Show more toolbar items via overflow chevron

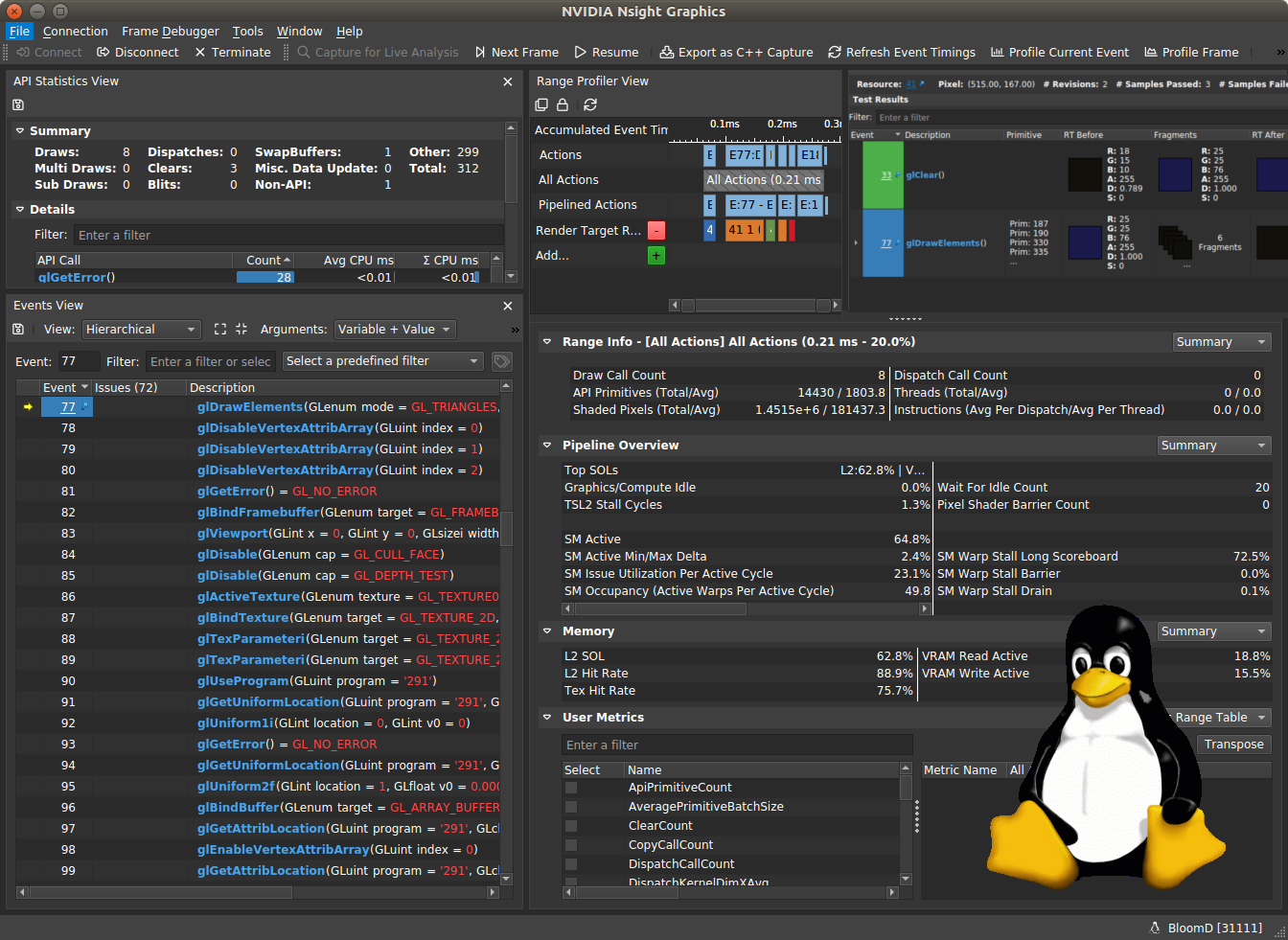pyautogui.click(x=1280, y=53)
